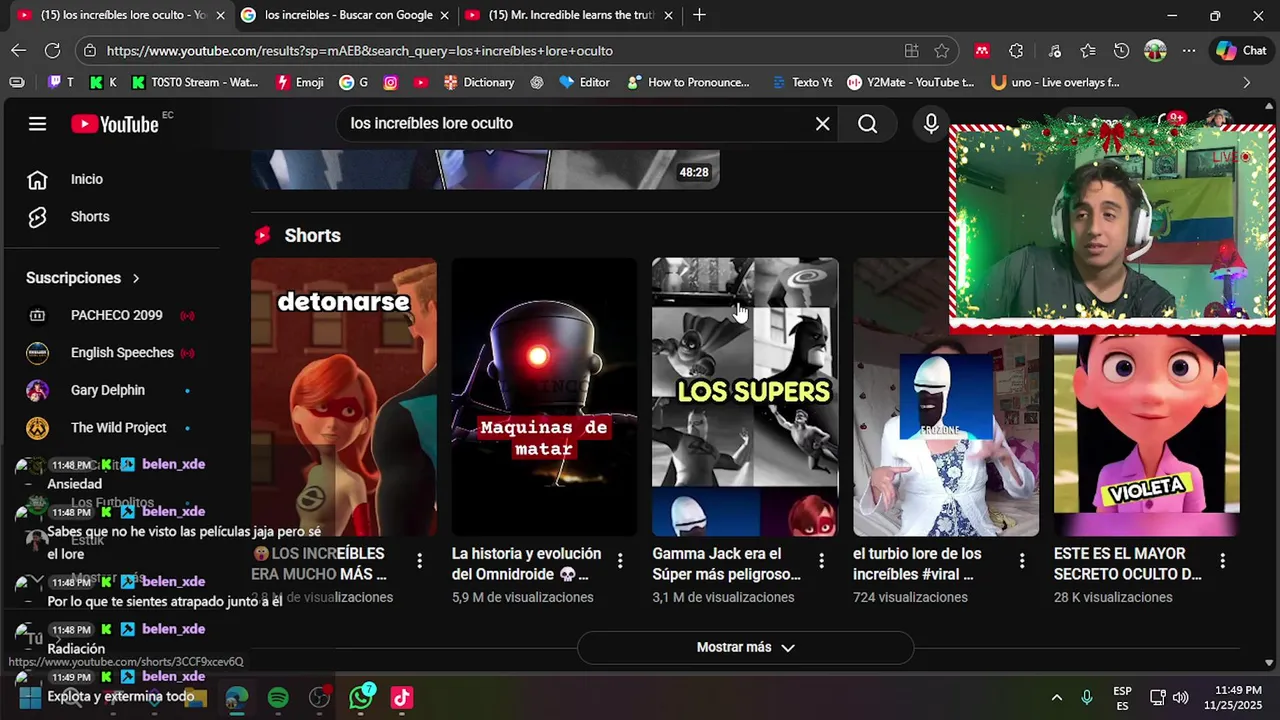Open the 'Y2Mate - YouTube t...' bookmark
This screenshot has height=720, width=1280.
click(x=910, y=82)
